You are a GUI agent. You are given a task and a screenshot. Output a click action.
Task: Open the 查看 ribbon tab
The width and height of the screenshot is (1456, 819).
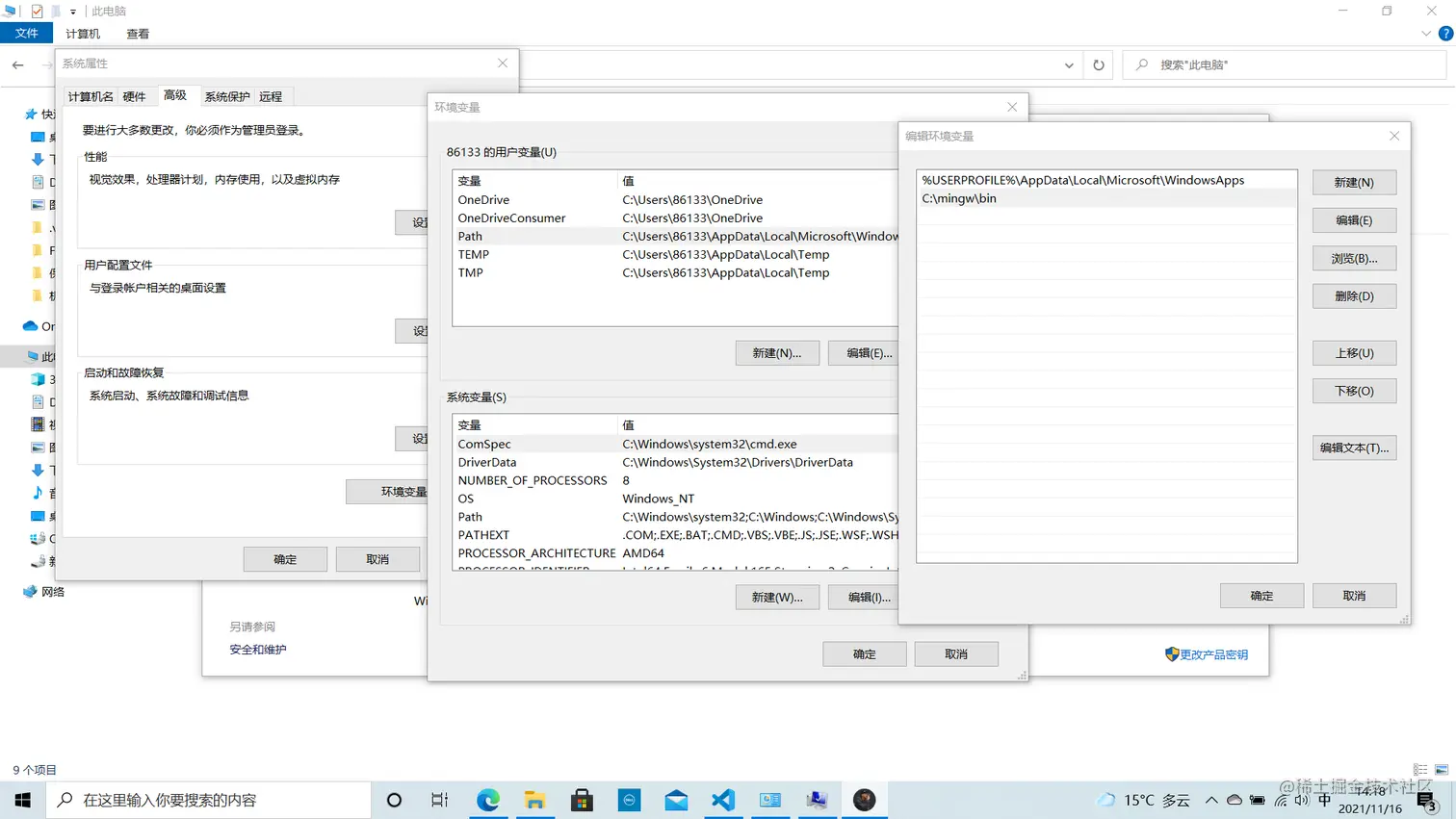click(x=138, y=34)
